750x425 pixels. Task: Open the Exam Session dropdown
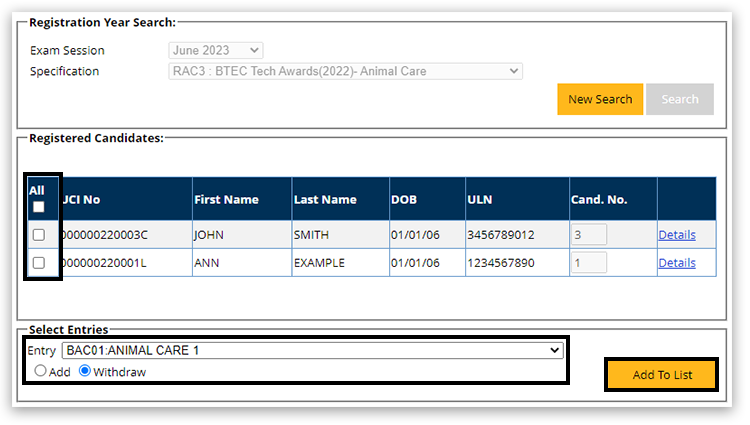point(216,50)
